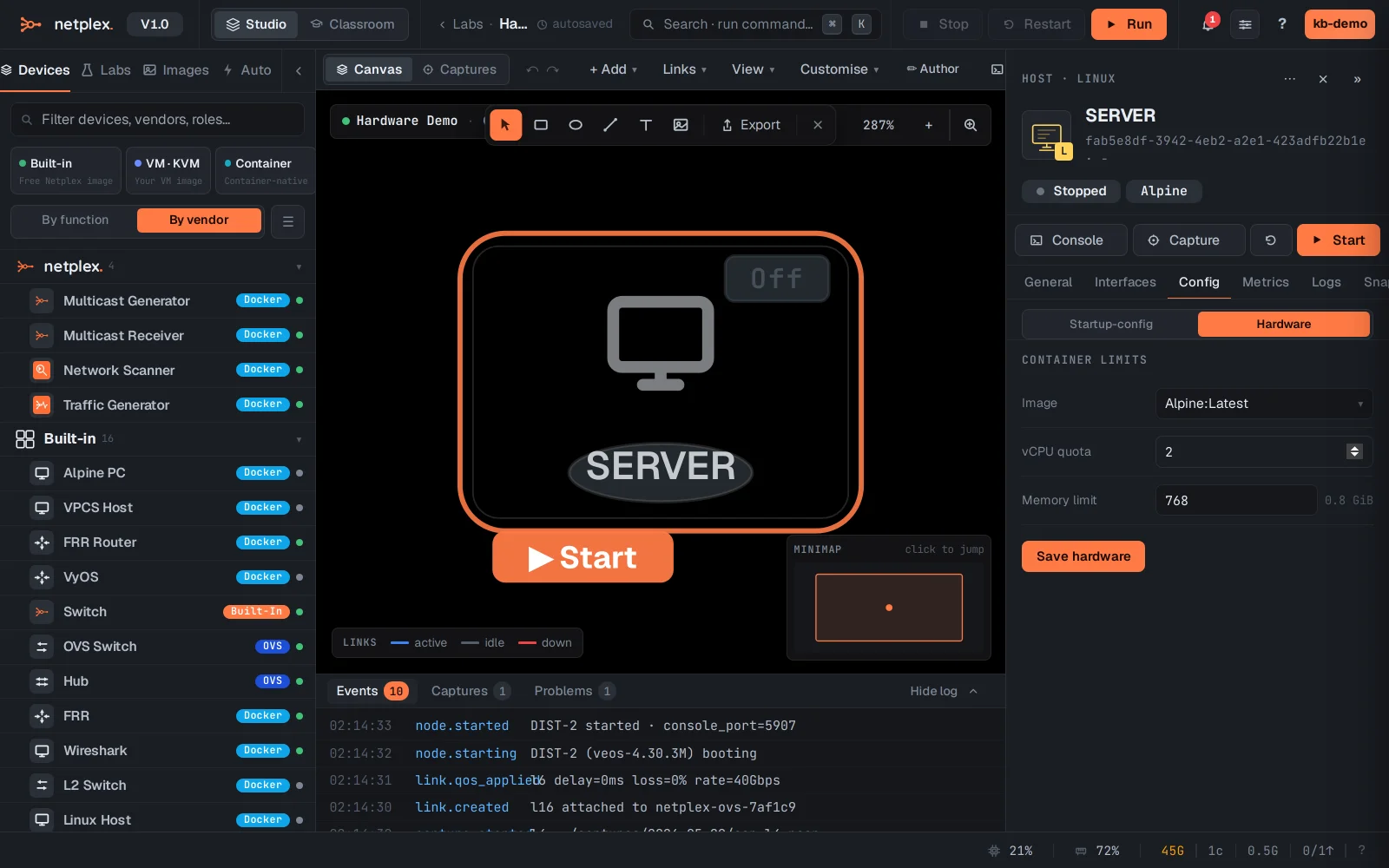This screenshot has width=1389, height=868.
Task: Collapse the Built-in device group
Action: coord(299,440)
